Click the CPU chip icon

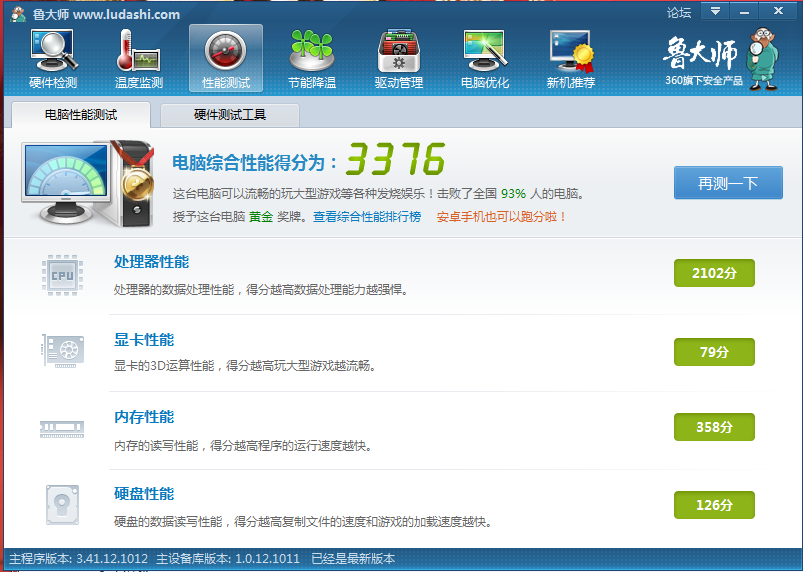[x=62, y=276]
